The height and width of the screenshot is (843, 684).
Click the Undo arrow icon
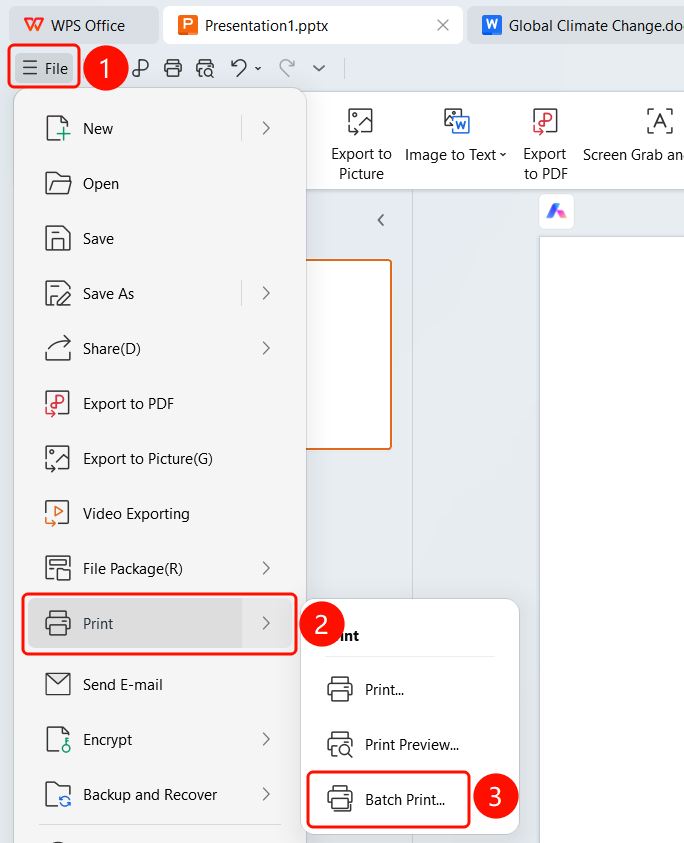[239, 68]
